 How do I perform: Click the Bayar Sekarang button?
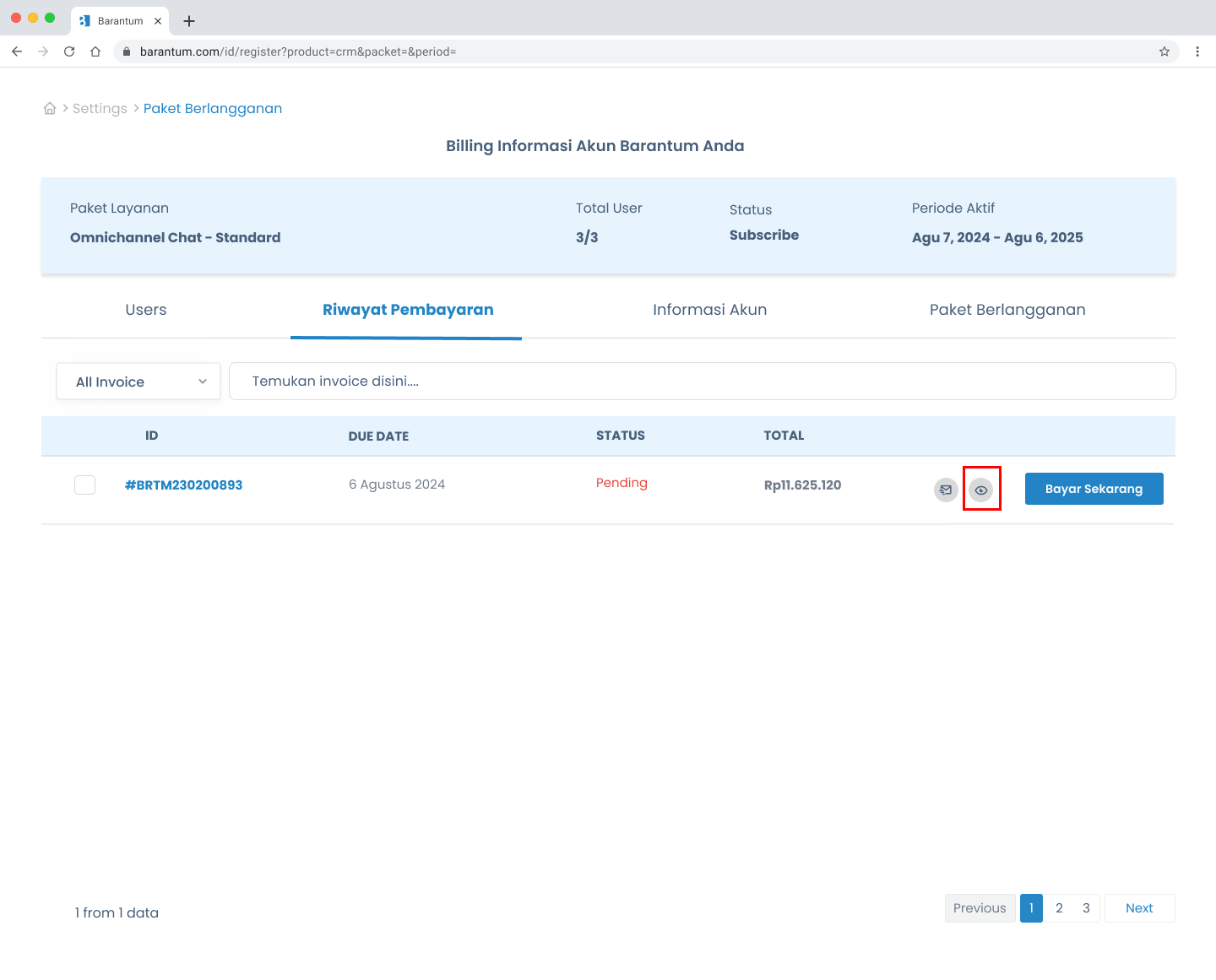tap(1094, 489)
